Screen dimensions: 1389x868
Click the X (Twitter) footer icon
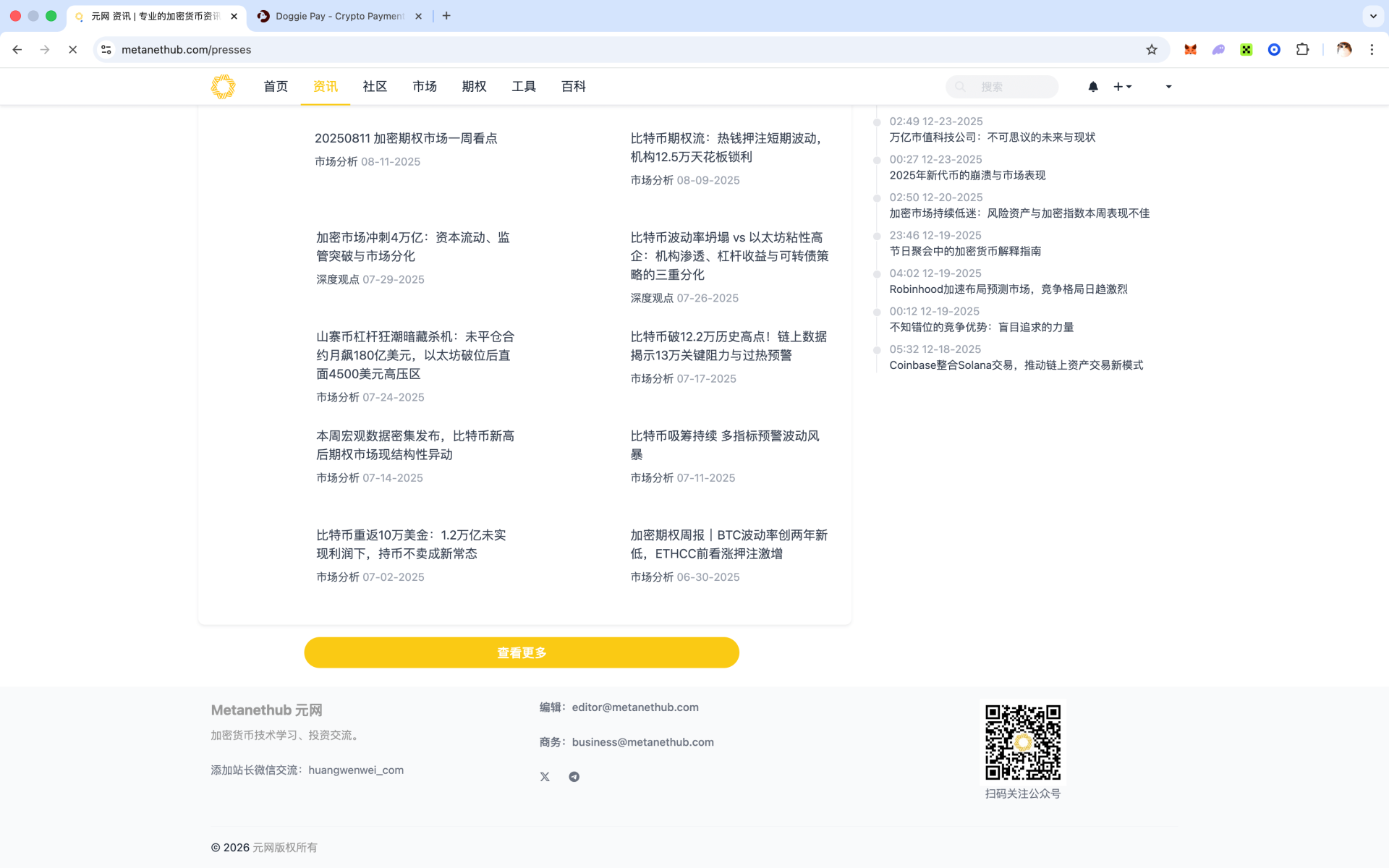545,777
